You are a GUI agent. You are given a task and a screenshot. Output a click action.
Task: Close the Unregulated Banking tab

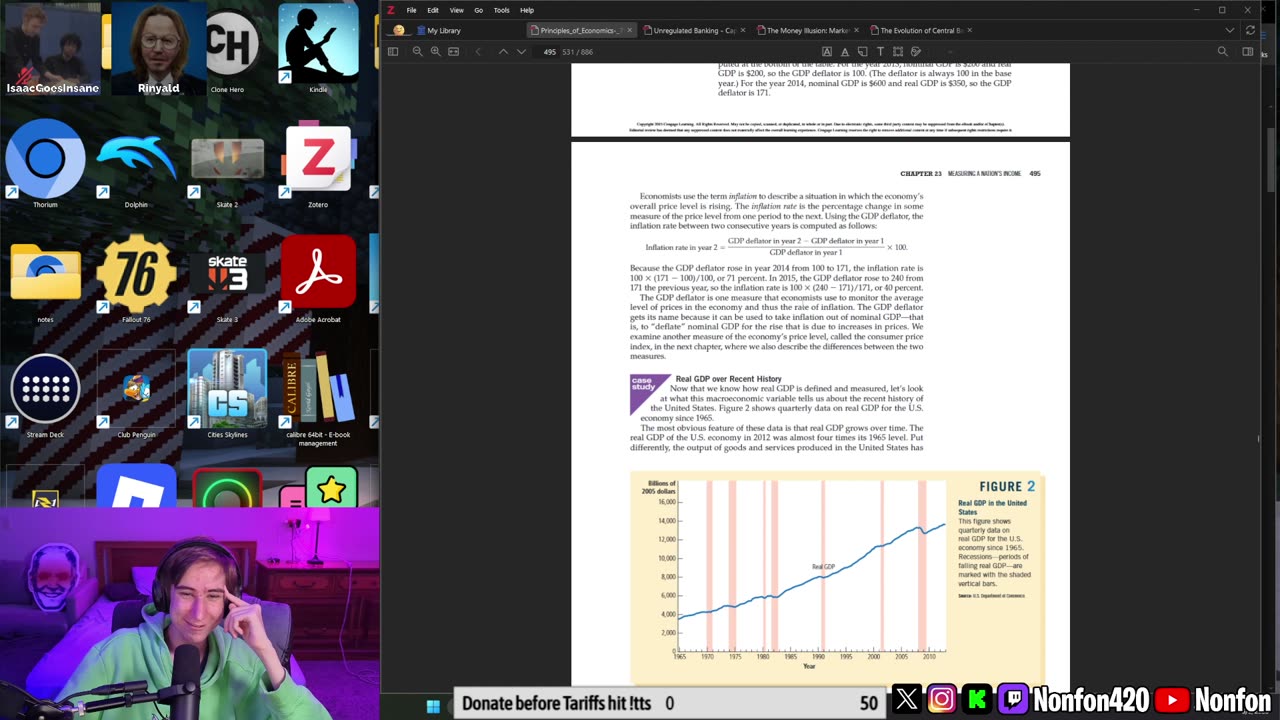click(743, 31)
